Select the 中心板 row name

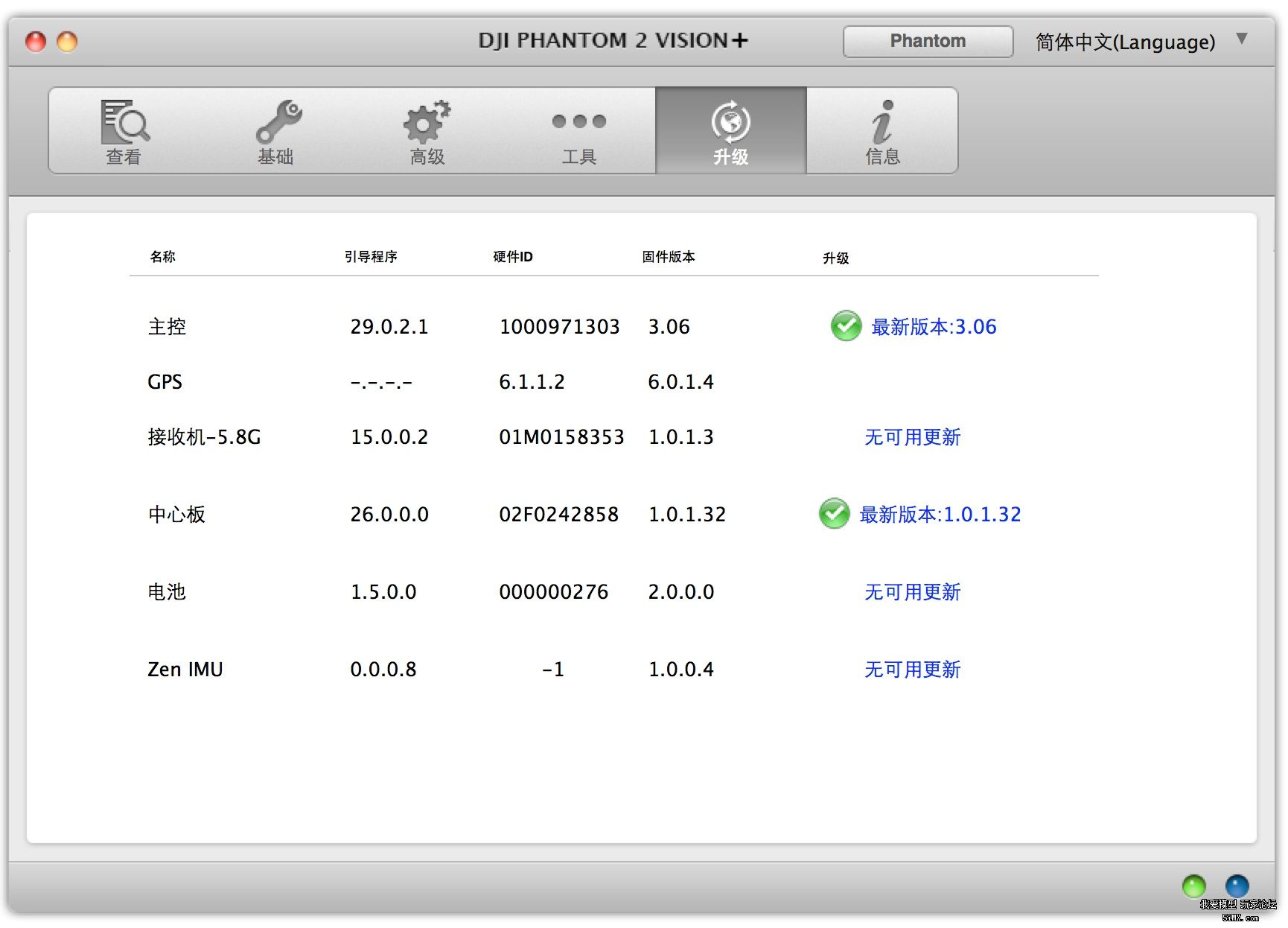tap(176, 514)
